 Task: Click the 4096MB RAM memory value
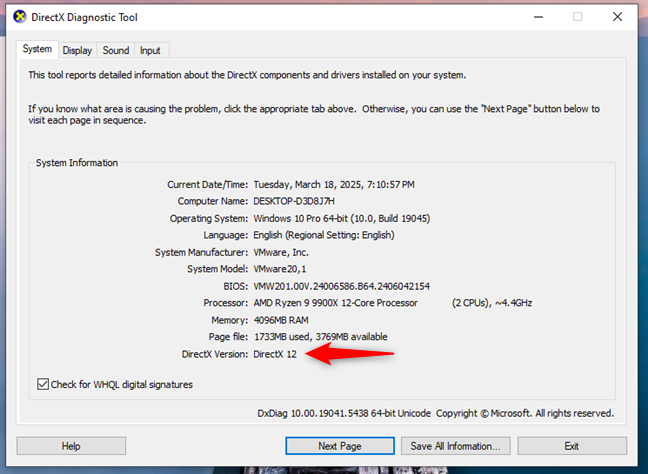281,320
